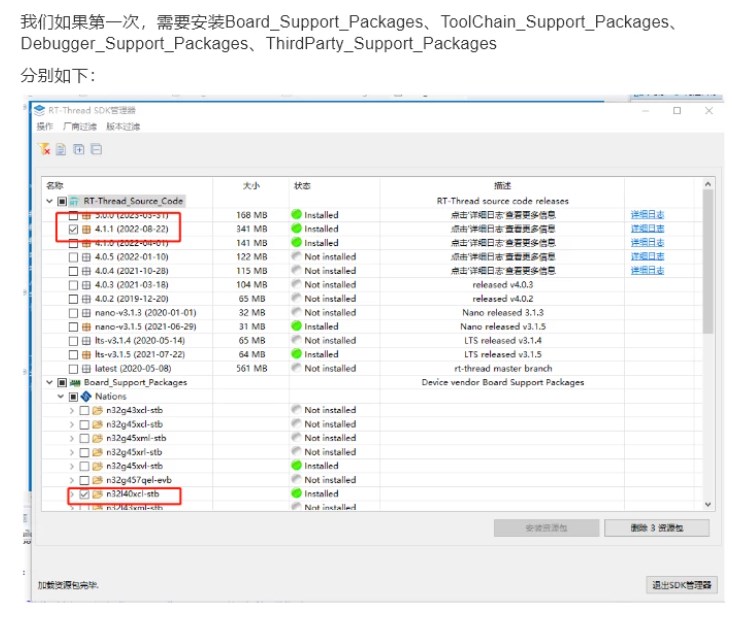
Task: Check the latest (2020-05-08) checkbox
Action: 73,369
